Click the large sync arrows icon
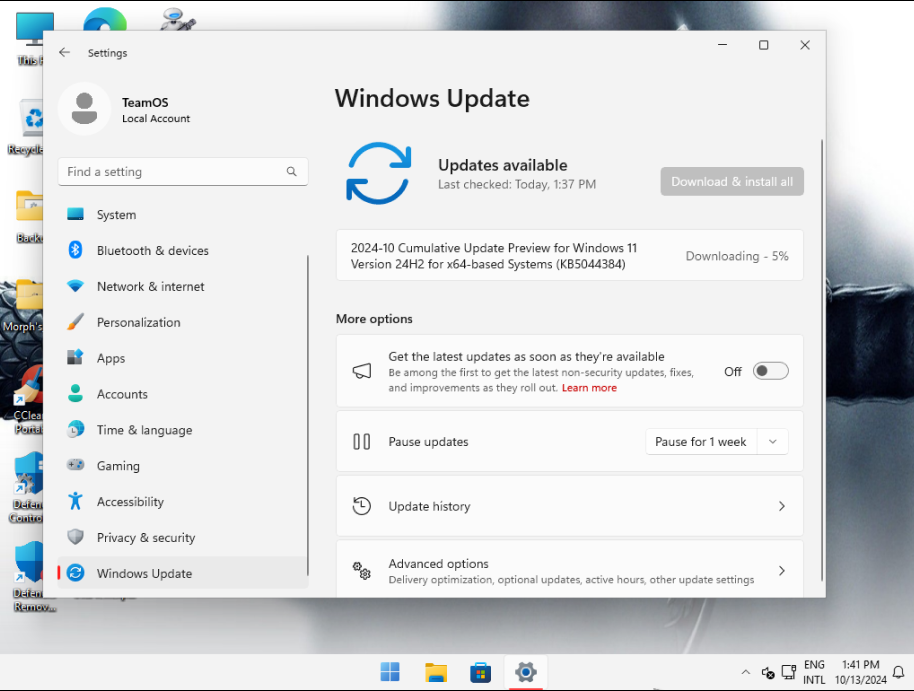This screenshot has height=691, width=914. [x=379, y=173]
